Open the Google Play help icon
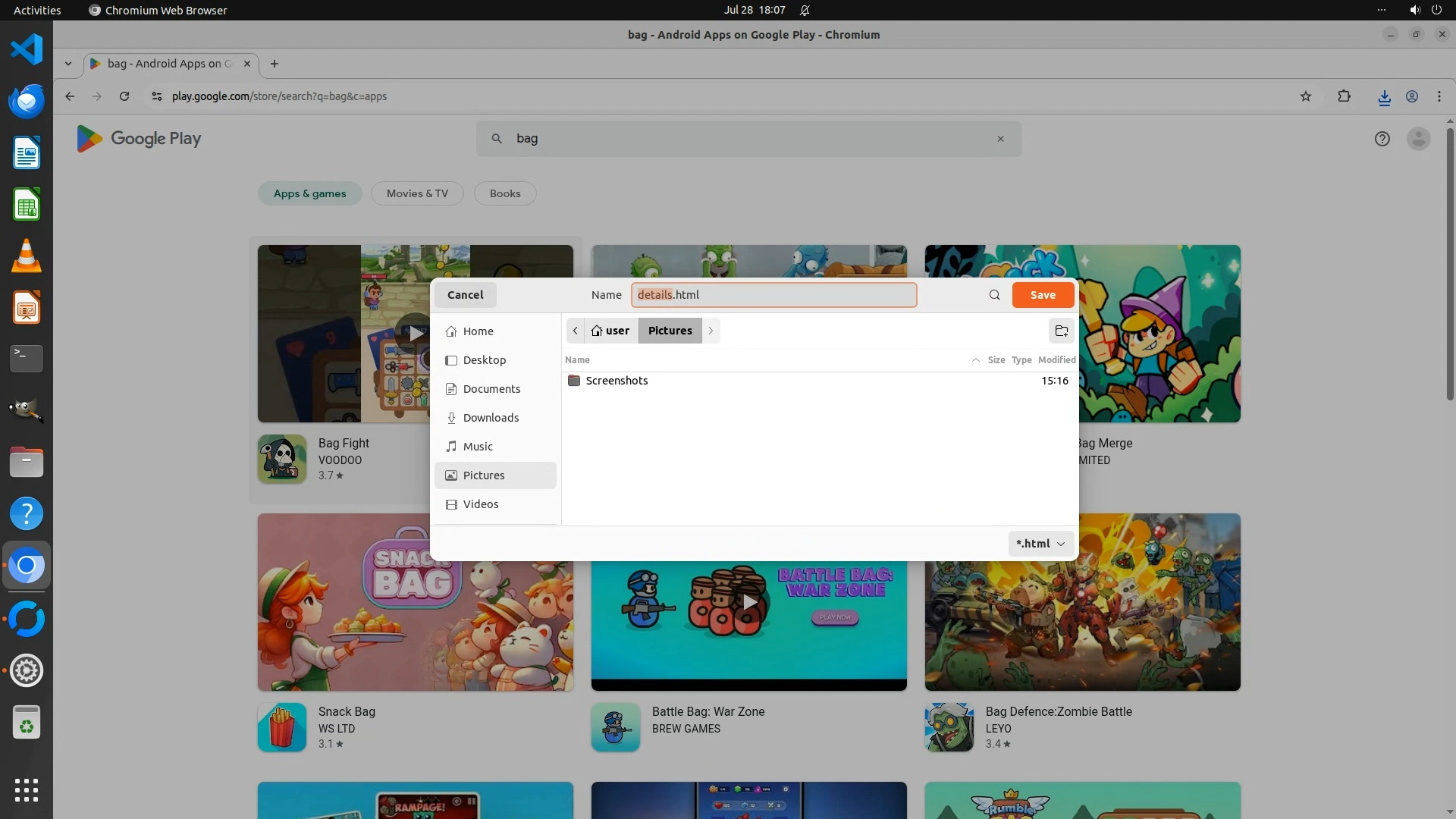Screen dimensions: 1456x819 coord(1382,139)
